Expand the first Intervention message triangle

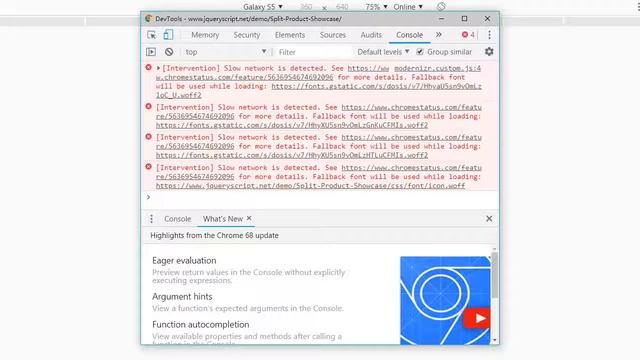tap(158, 68)
